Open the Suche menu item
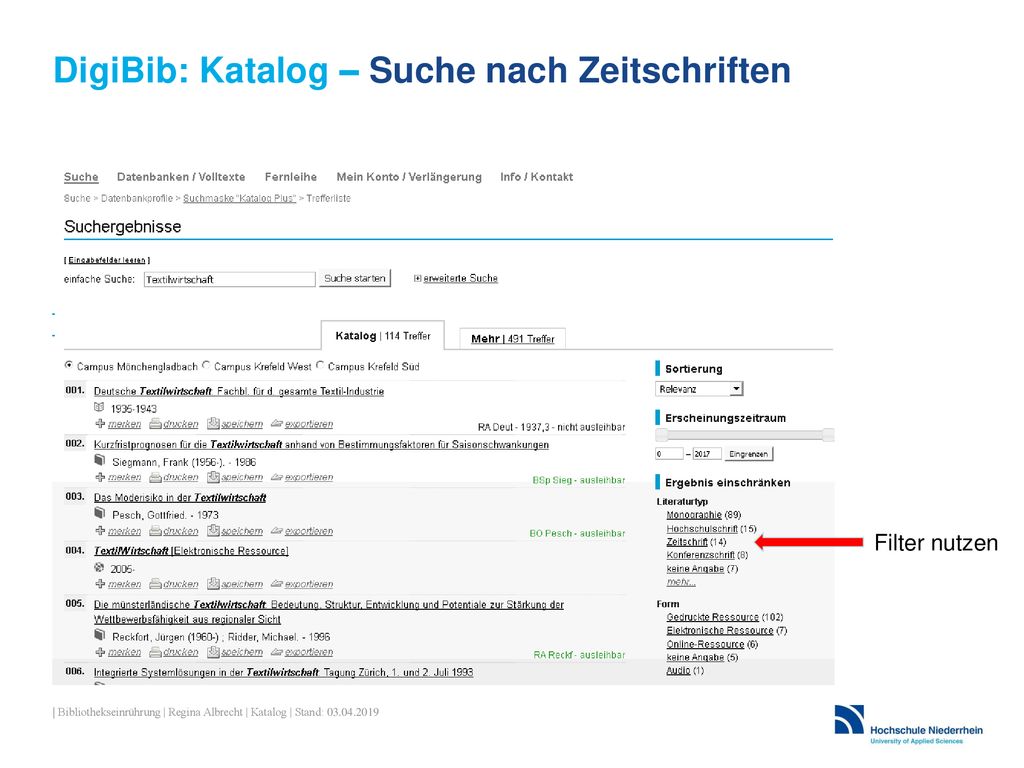 point(81,177)
